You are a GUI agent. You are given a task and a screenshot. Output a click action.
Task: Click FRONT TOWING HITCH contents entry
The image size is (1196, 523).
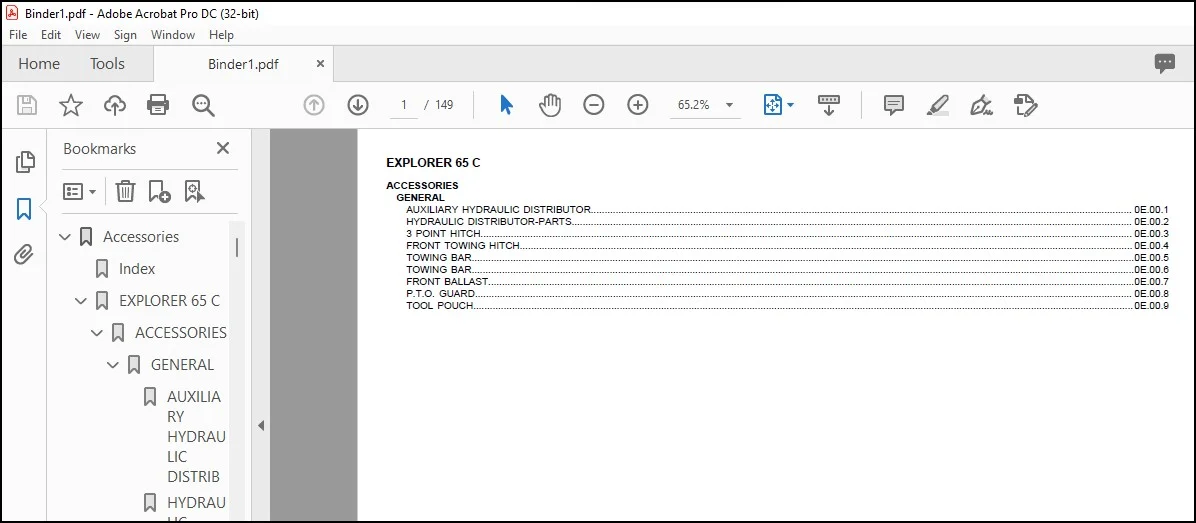point(787,245)
